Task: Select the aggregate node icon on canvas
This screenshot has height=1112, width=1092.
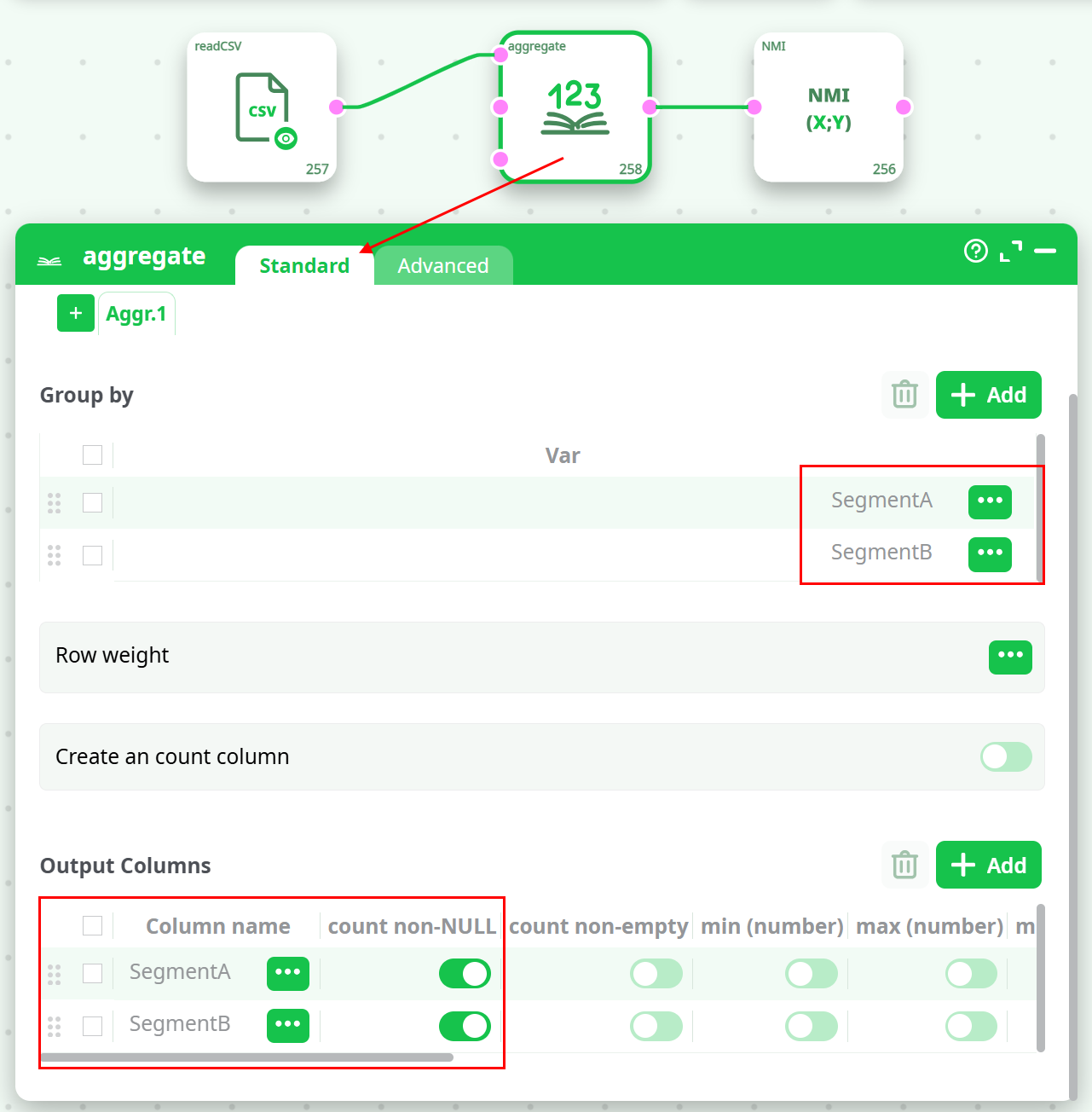Action: click(x=575, y=108)
